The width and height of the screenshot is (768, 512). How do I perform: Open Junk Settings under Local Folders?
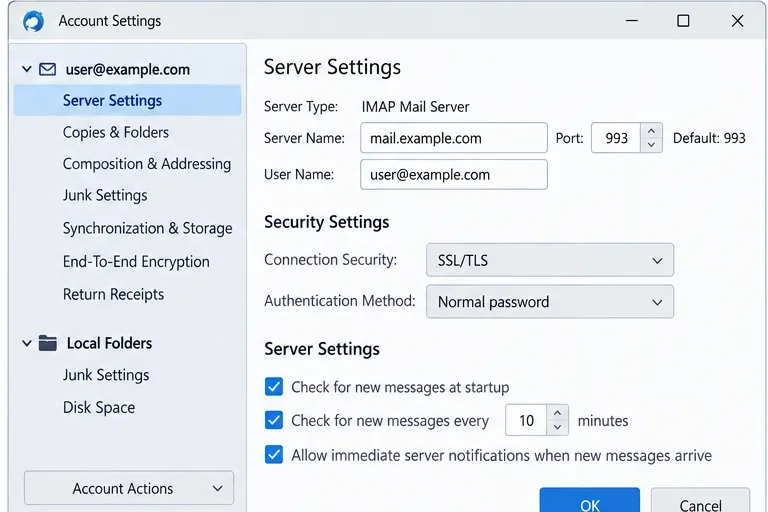(106, 375)
